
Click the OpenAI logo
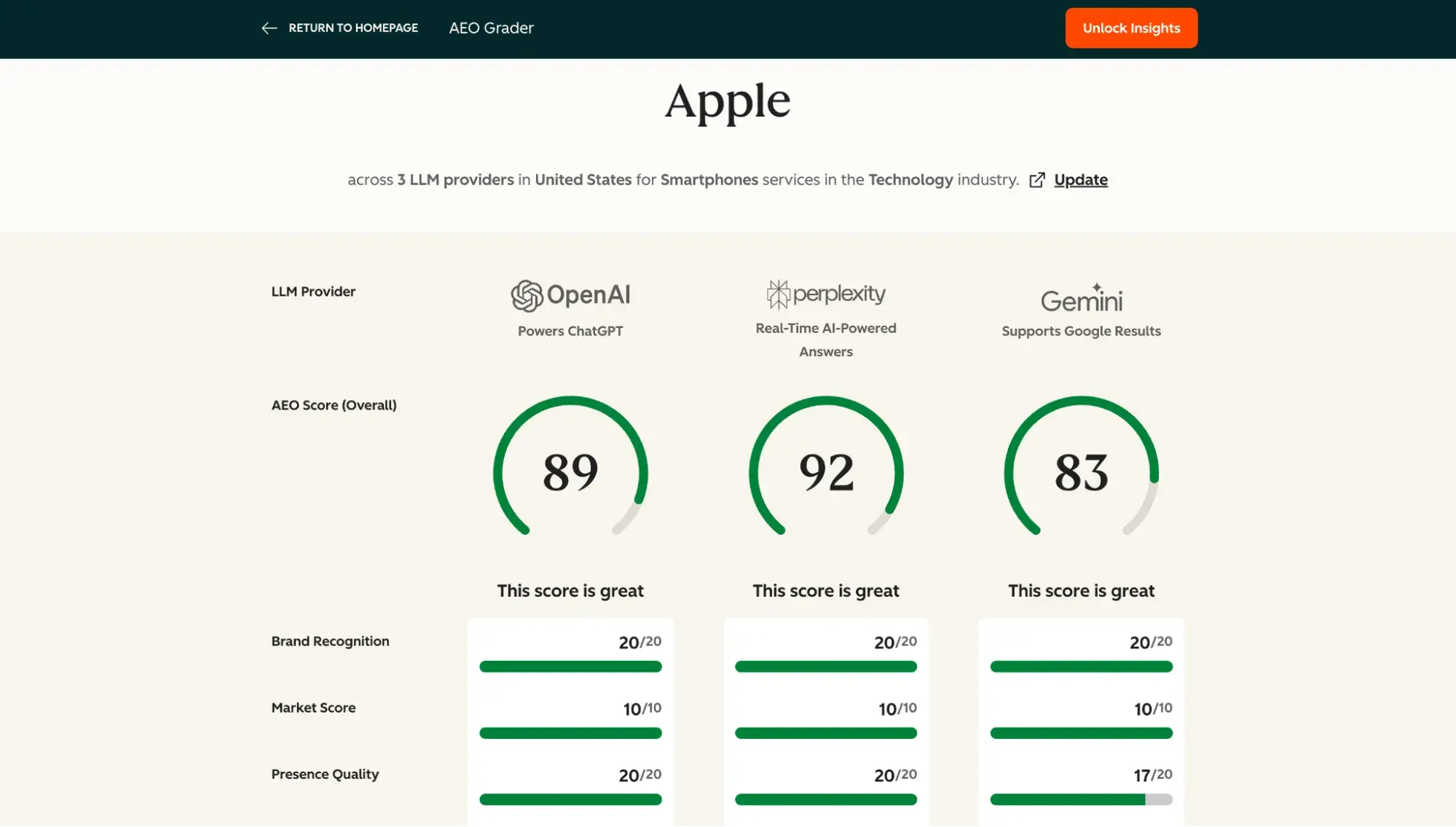[x=570, y=295]
